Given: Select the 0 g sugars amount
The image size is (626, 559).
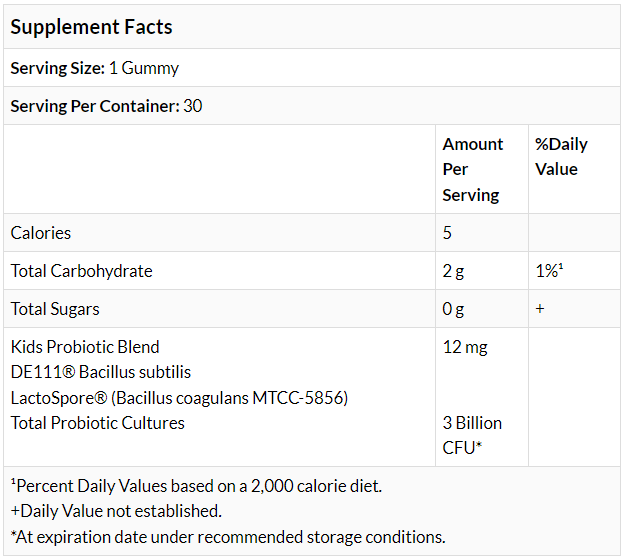Looking at the screenshot, I should [x=453, y=309].
